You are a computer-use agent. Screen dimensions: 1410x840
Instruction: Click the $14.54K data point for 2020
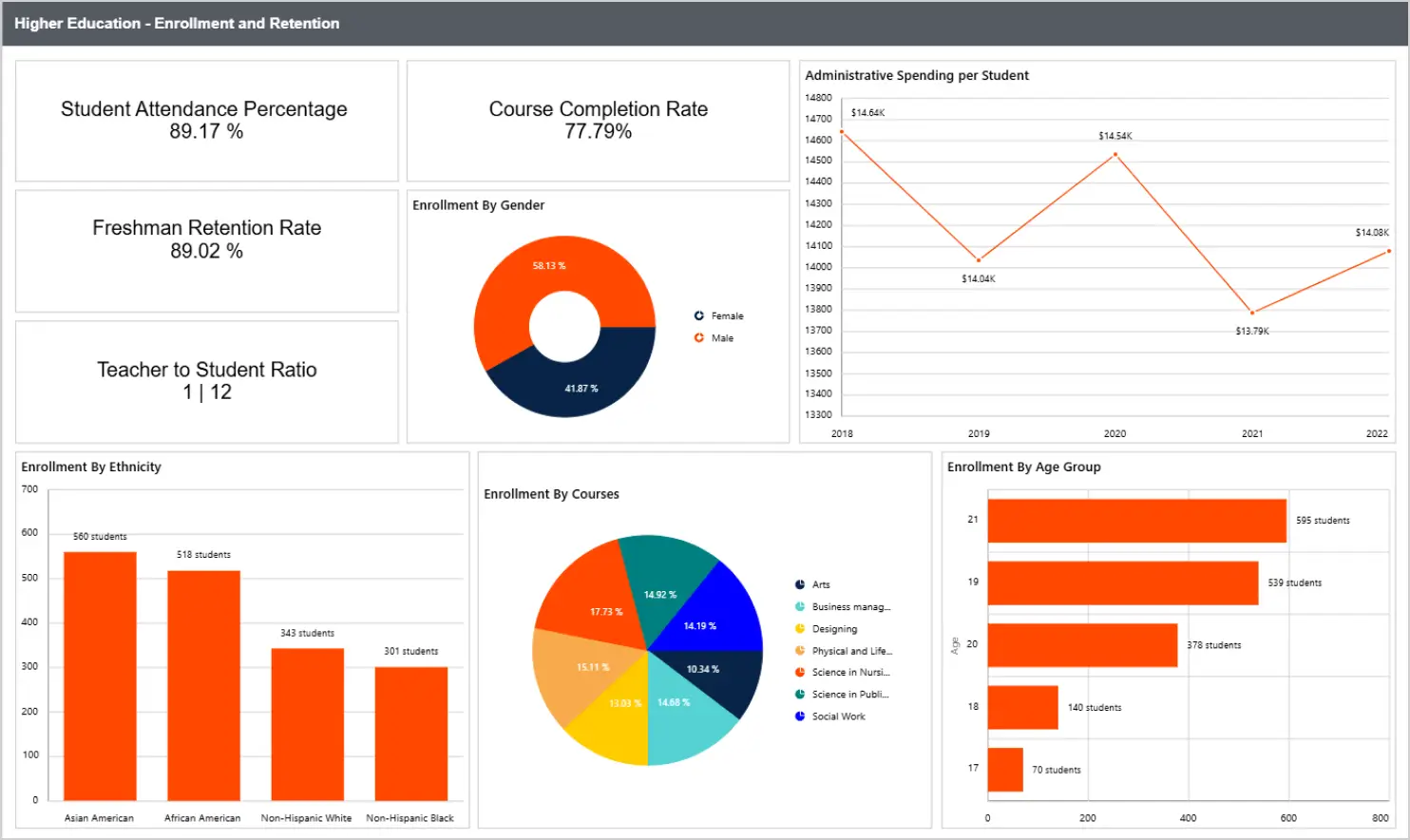[x=1115, y=154]
